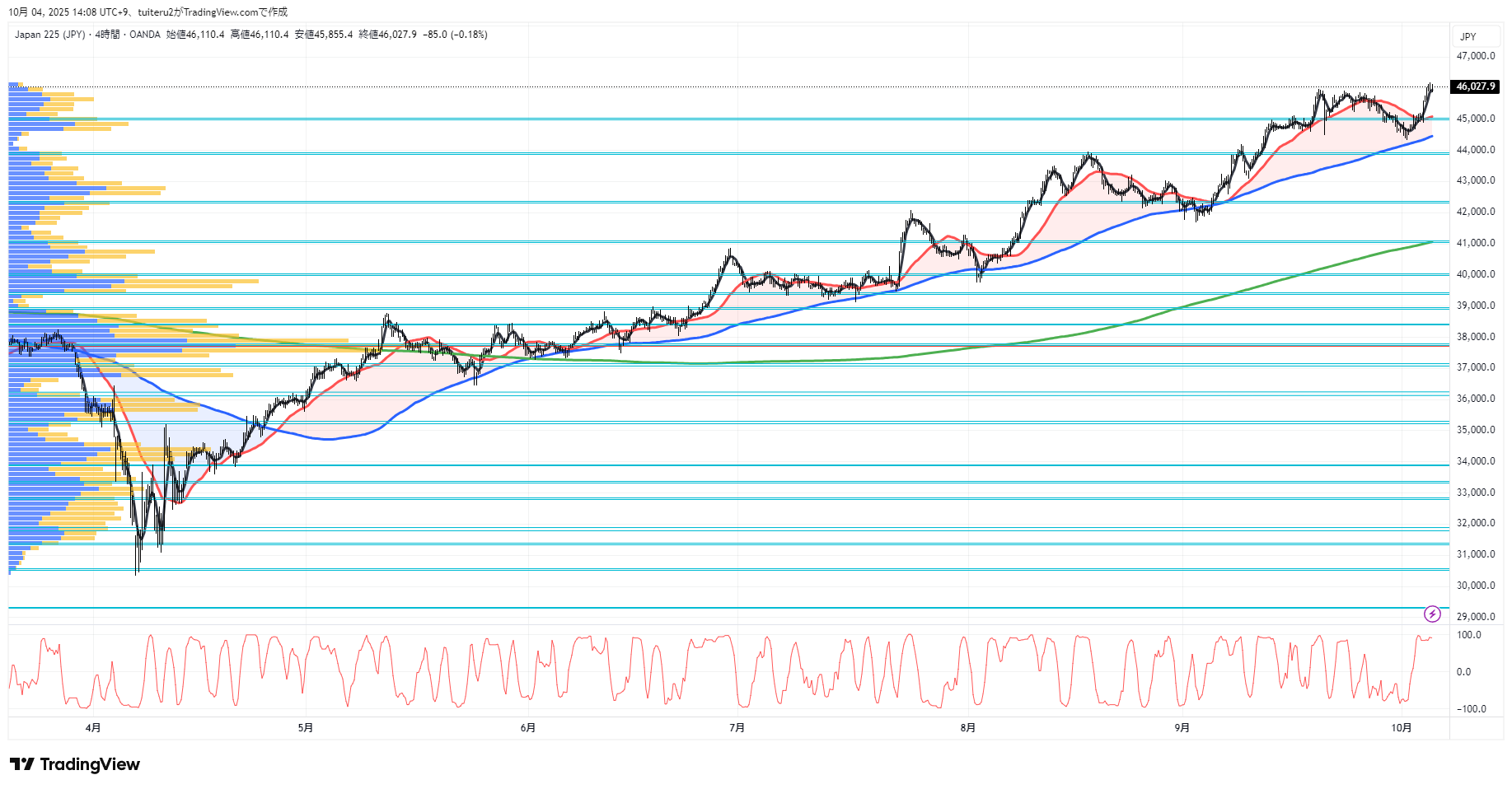
Task: Click the JPY currency label on price axis
Action: coord(1468,37)
